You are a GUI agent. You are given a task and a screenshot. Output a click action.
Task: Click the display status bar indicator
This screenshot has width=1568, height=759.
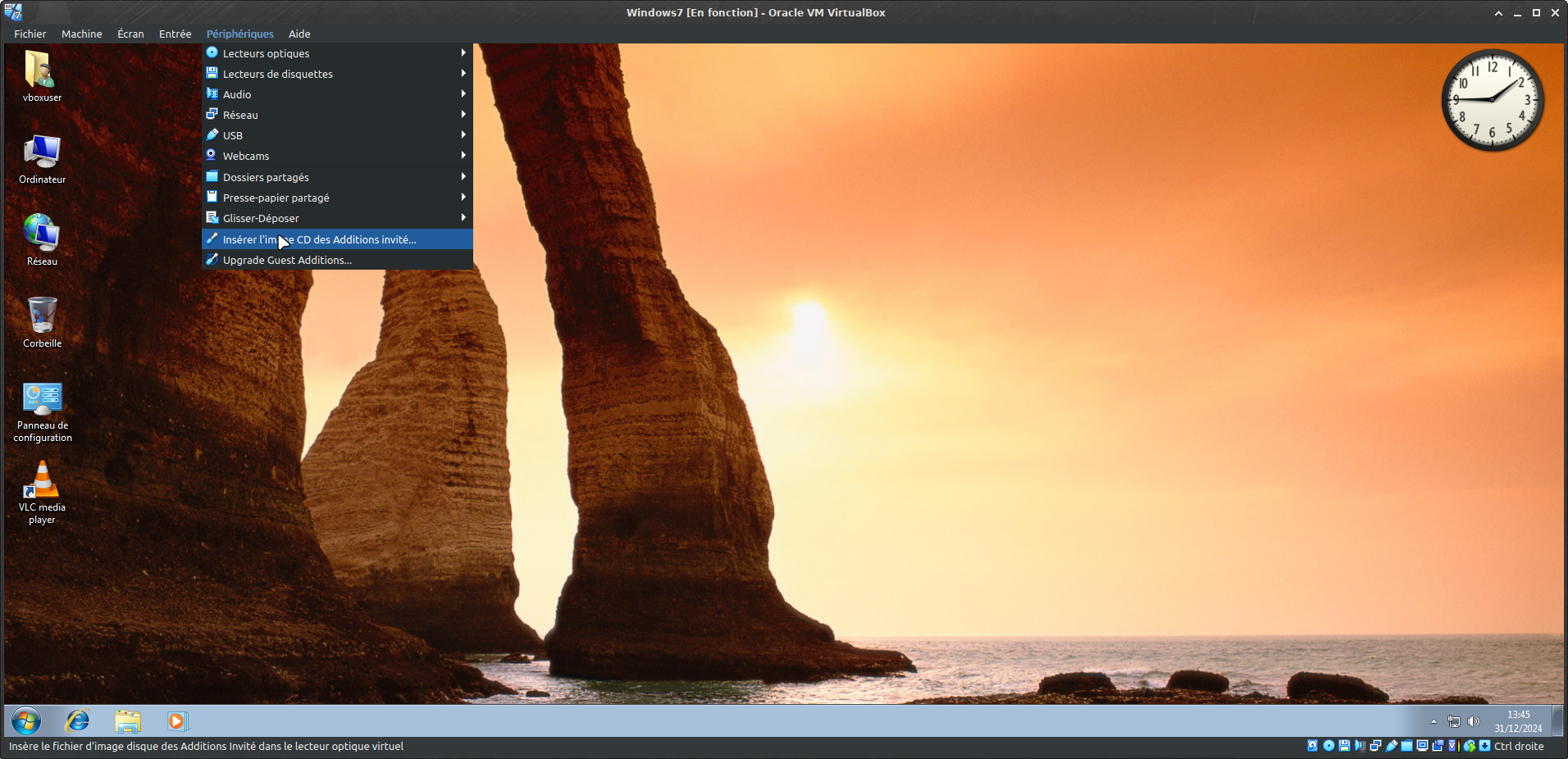1422,746
